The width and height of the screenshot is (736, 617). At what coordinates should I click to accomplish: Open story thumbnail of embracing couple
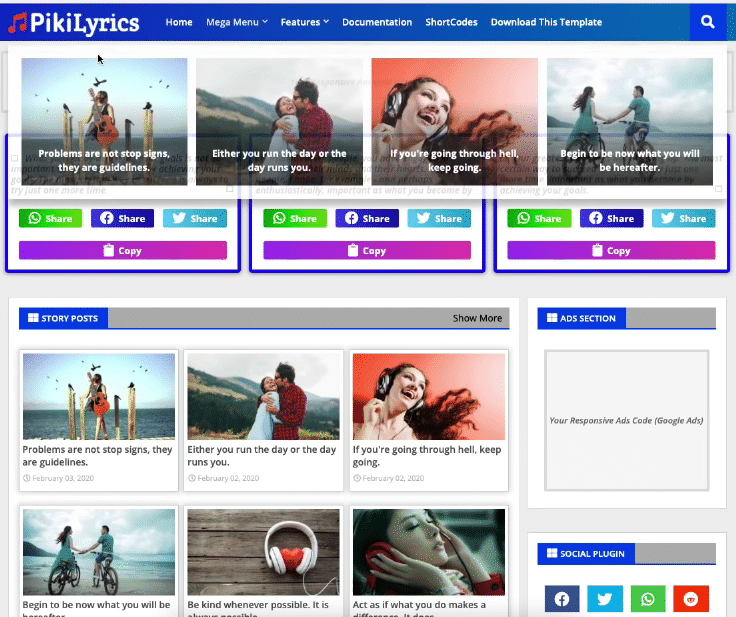pos(263,397)
